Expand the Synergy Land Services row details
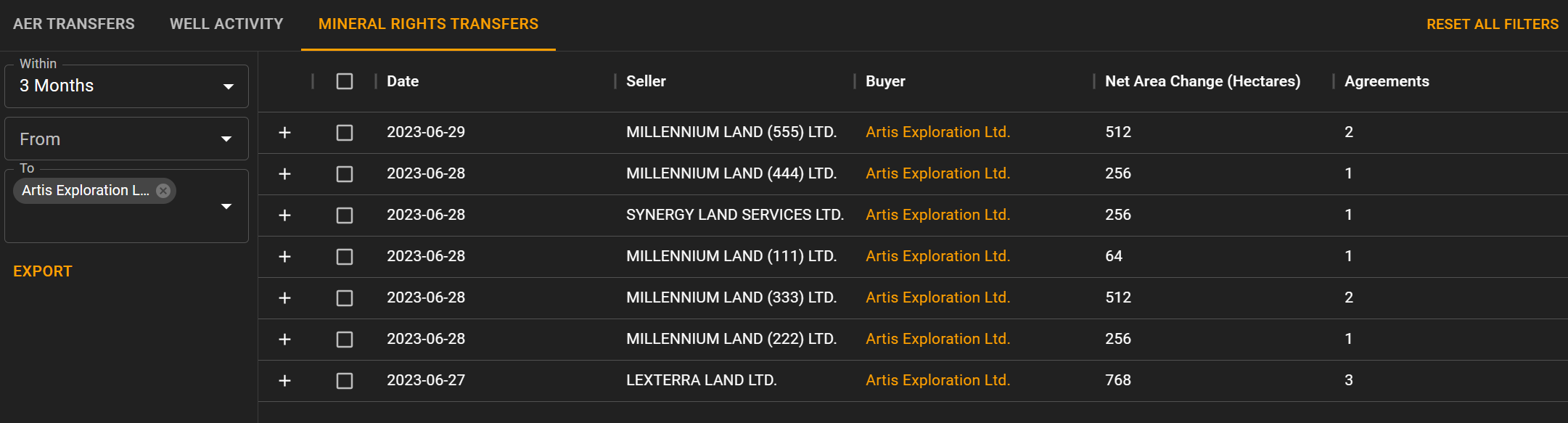 [x=284, y=215]
